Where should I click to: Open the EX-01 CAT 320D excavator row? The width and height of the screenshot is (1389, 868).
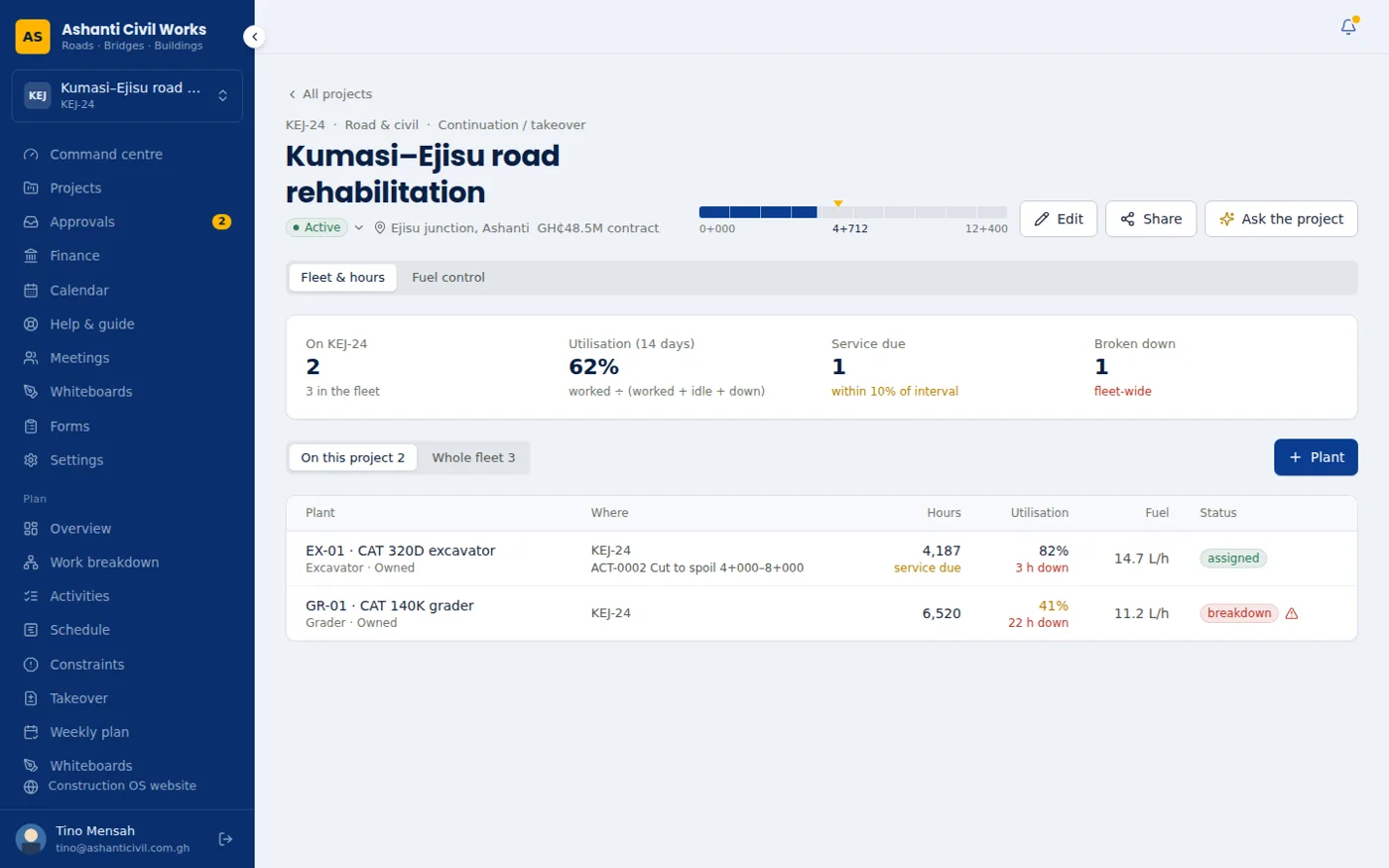pos(821,558)
